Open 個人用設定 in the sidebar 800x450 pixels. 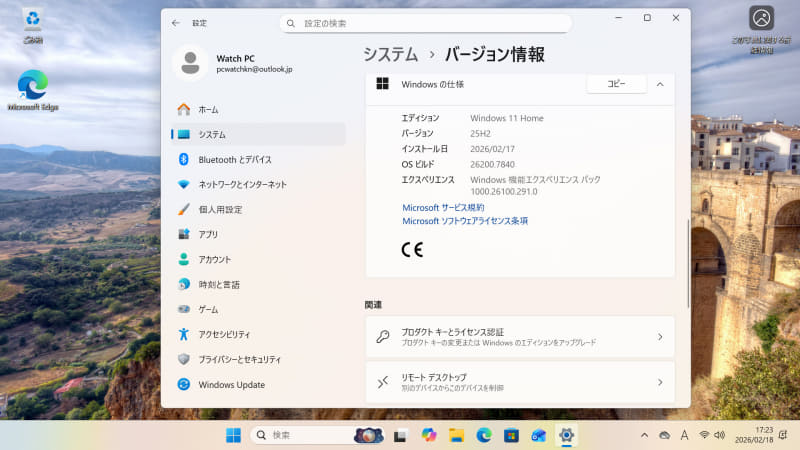coord(258,210)
